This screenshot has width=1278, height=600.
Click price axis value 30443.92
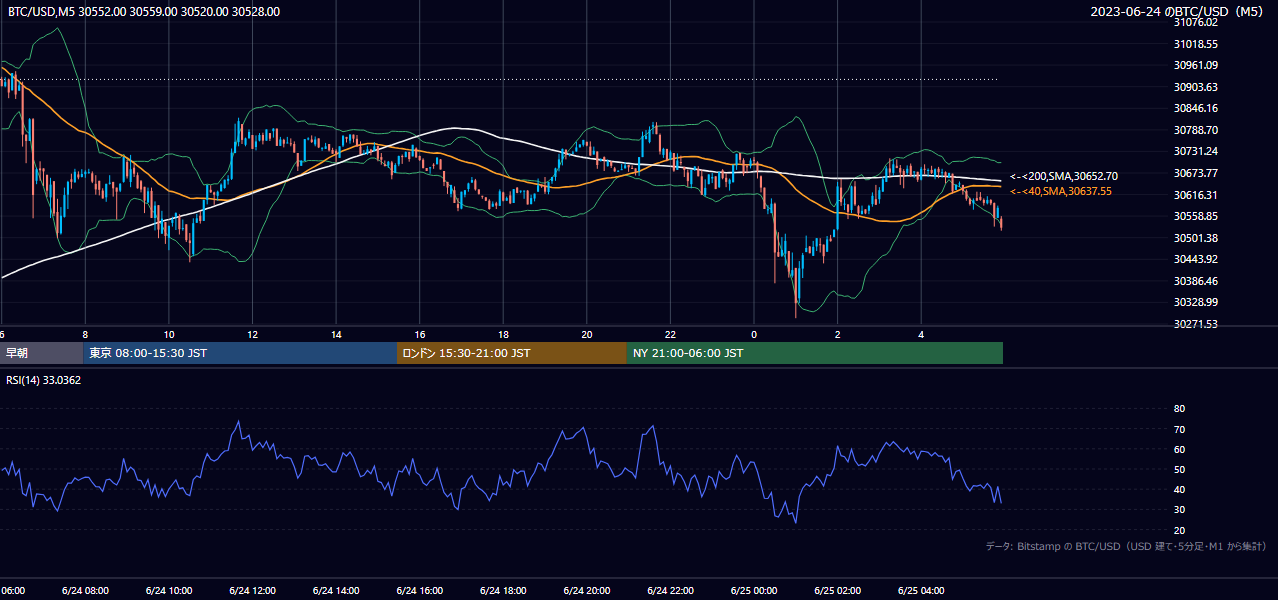1195,259
